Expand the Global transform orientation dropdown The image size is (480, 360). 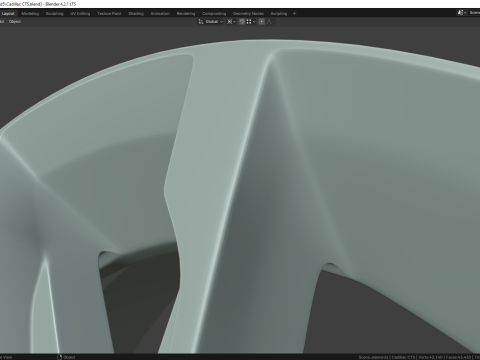click(x=214, y=22)
